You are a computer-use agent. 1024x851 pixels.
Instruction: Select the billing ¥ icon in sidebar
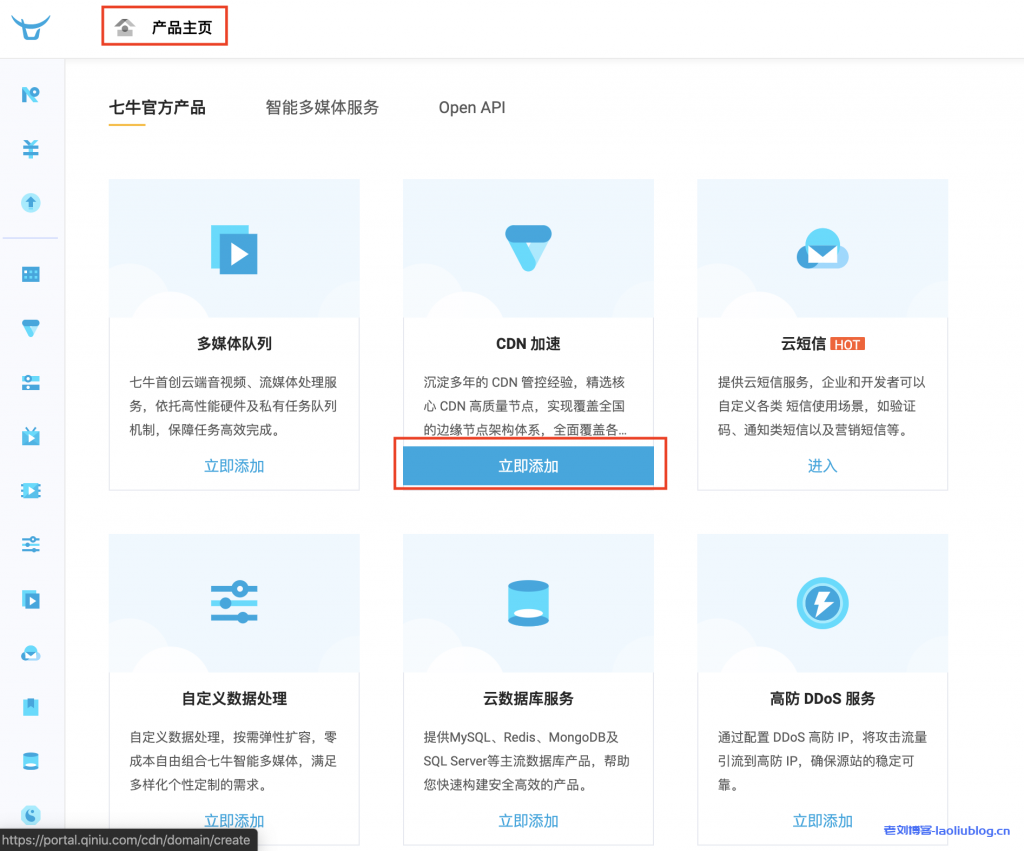click(x=30, y=148)
